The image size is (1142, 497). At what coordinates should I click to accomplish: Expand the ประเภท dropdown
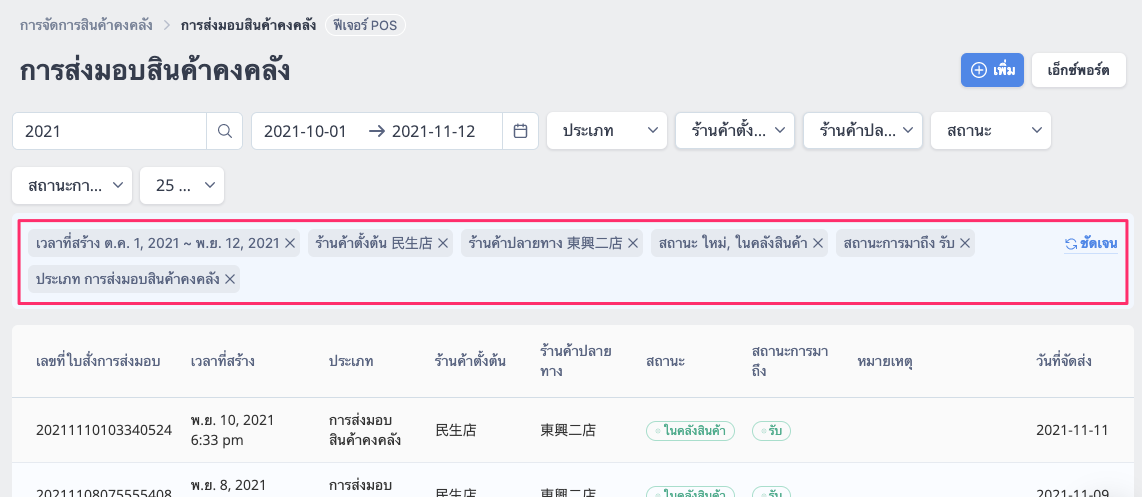[607, 131]
